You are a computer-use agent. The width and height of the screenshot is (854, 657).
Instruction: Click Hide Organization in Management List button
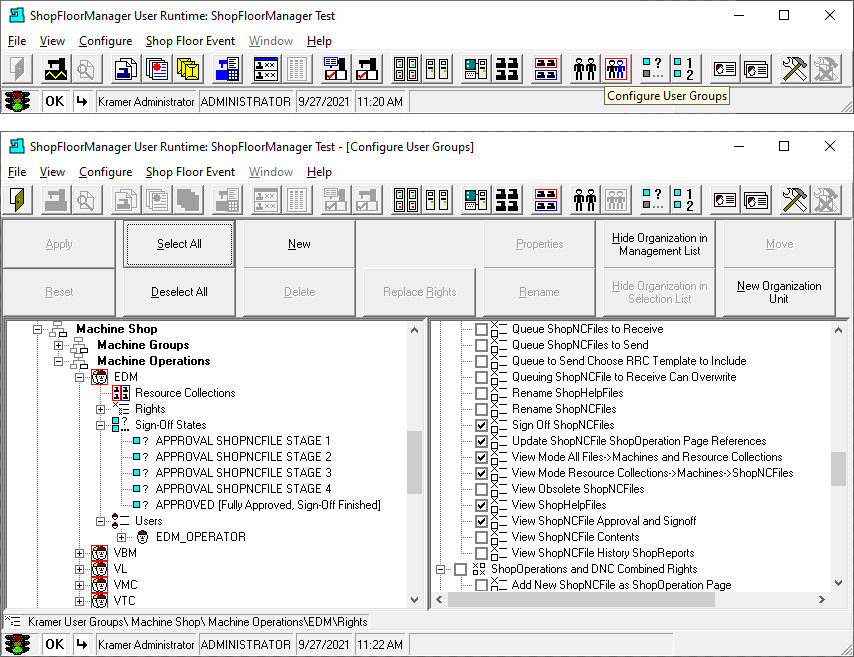click(659, 244)
